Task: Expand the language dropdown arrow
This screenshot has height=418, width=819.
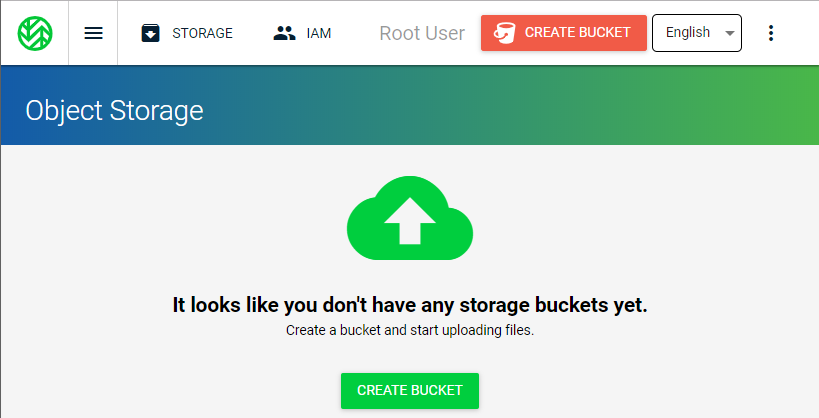Action: coord(730,33)
